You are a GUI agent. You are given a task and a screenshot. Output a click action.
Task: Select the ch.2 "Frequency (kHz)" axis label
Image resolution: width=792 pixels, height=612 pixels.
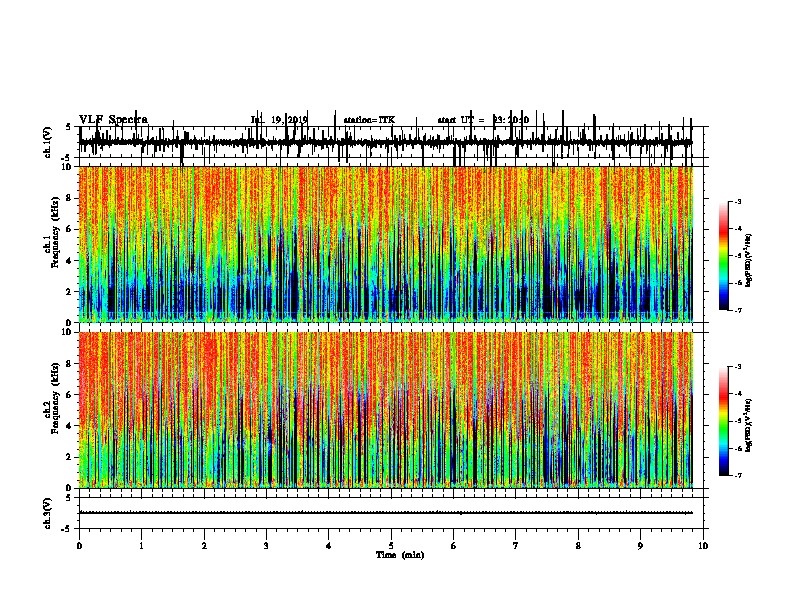tap(56, 398)
